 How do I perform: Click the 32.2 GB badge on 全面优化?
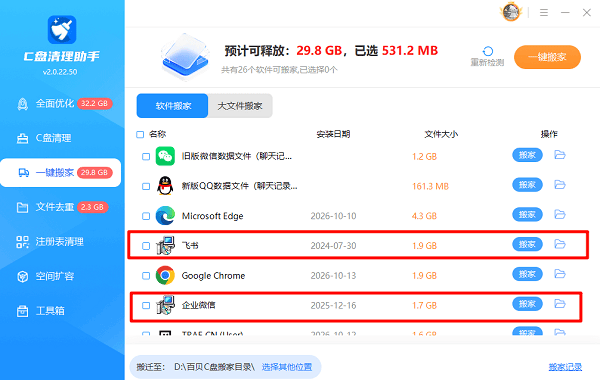click(95, 103)
